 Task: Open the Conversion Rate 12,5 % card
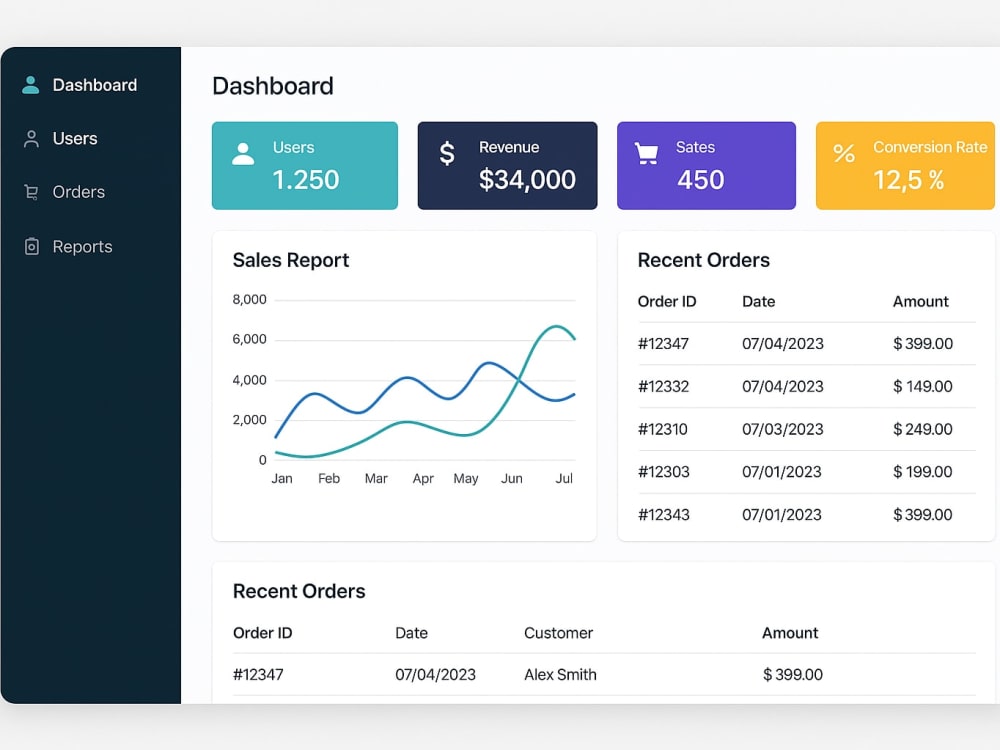click(906, 166)
